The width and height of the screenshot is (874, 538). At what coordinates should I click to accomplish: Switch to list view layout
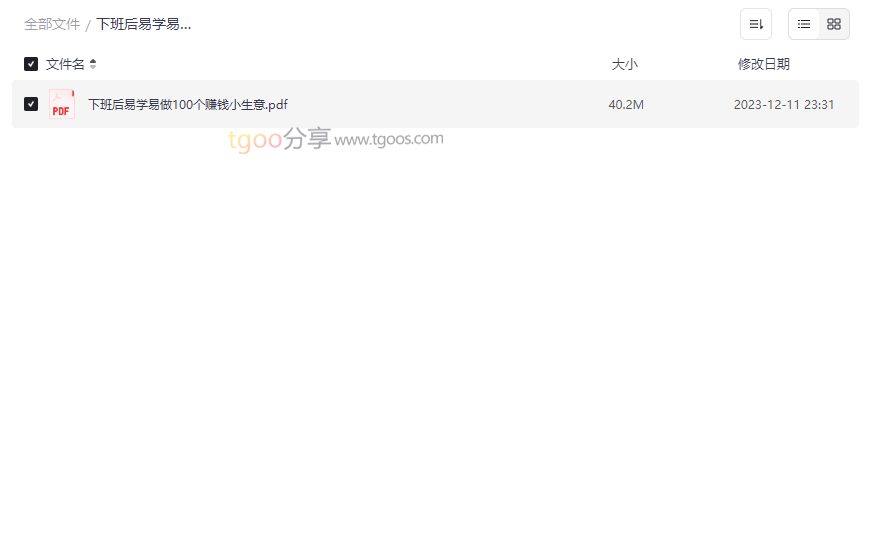[x=803, y=24]
